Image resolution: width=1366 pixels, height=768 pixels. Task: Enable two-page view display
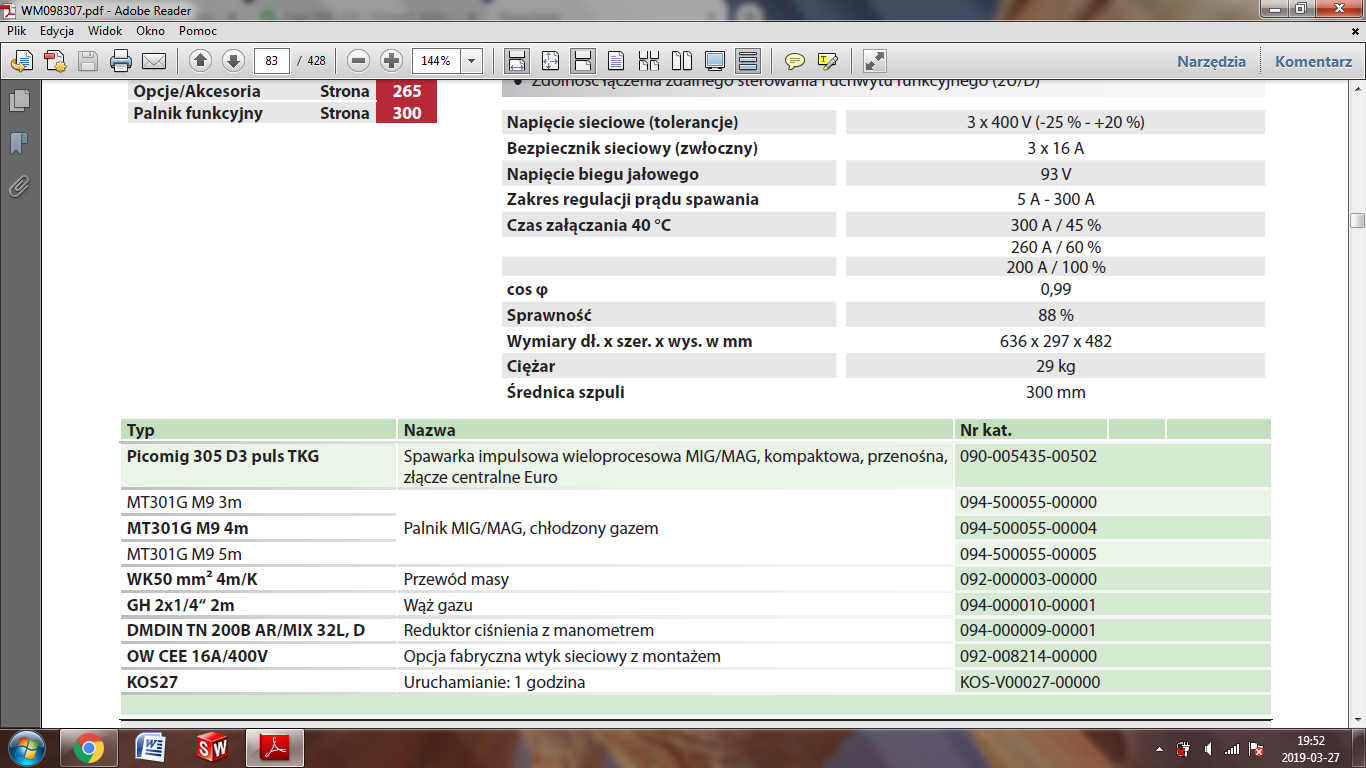point(682,61)
